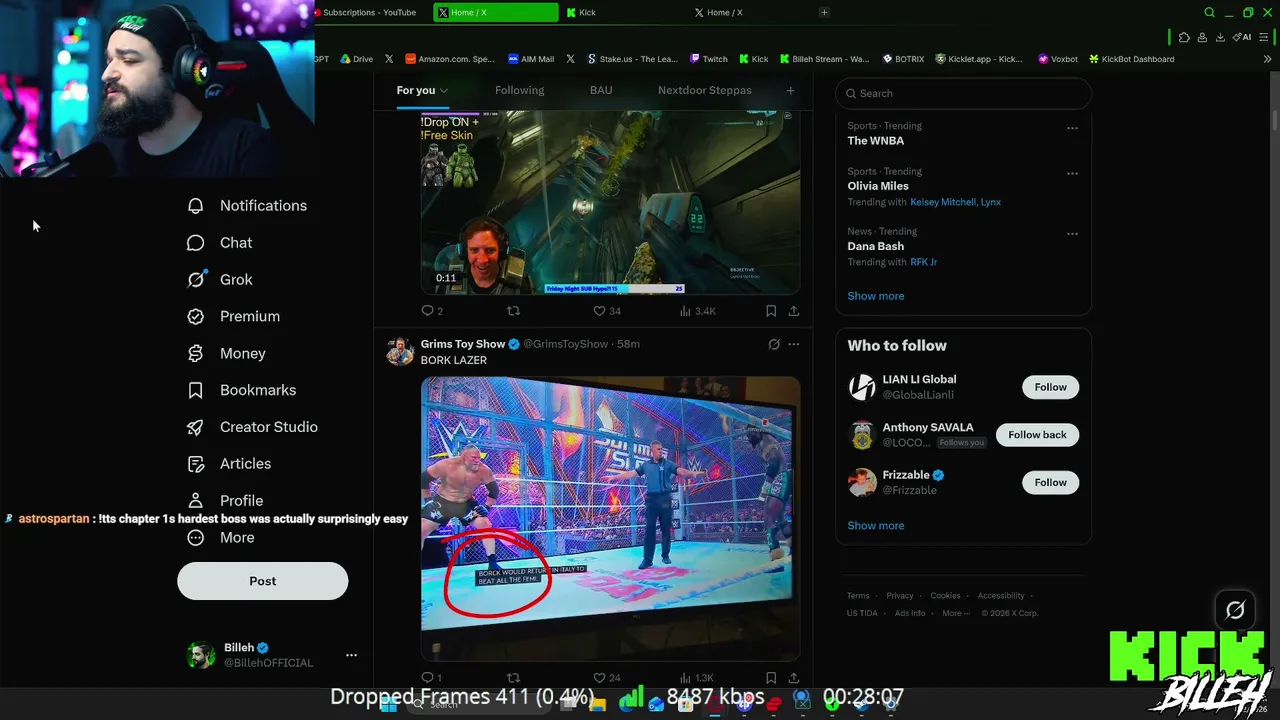Open browser search icon in title bar
1280x720 pixels.
1209,13
